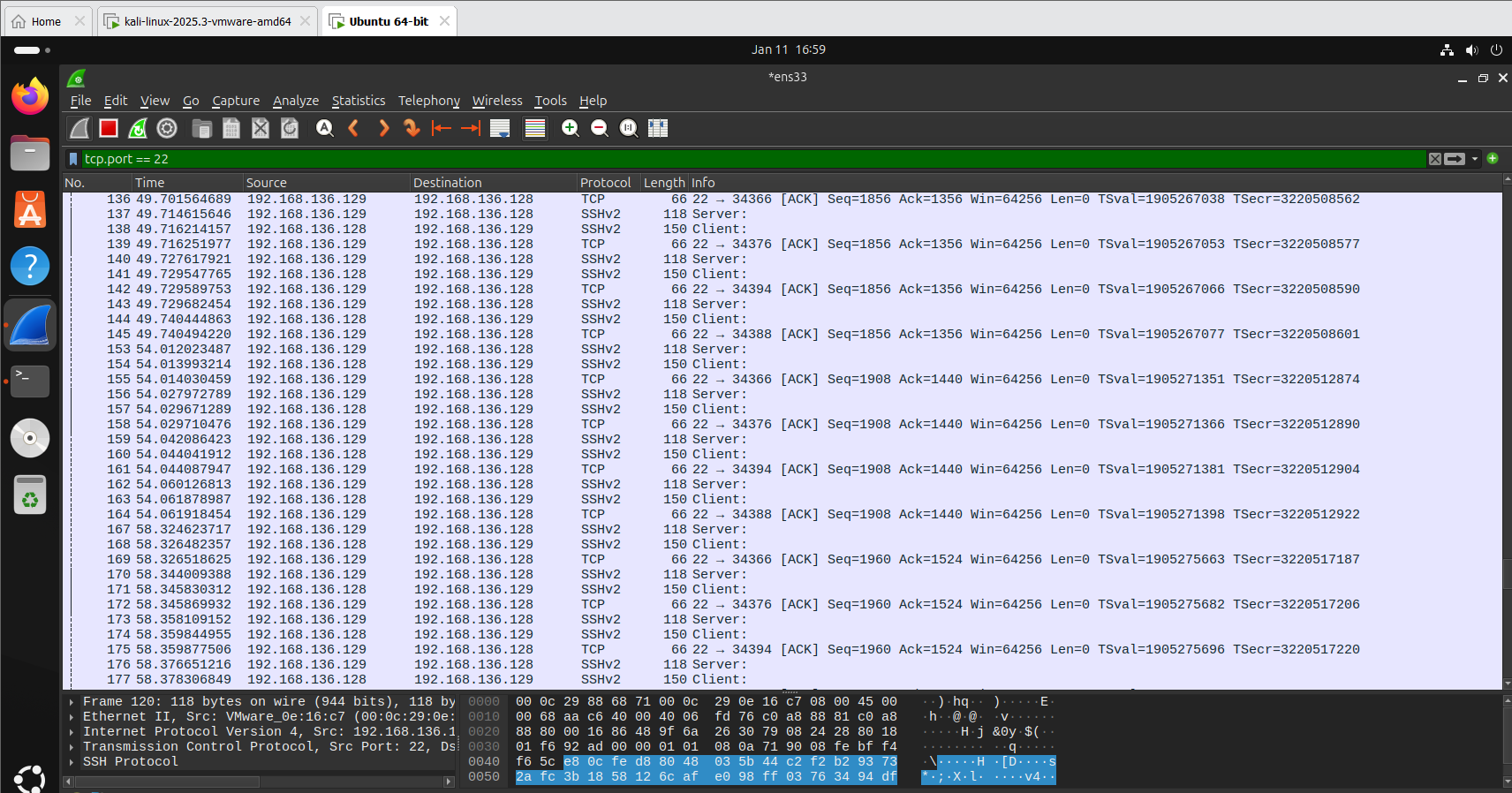The width and height of the screenshot is (1512, 793).
Task: Open the Jan 11 16:59 clock menu
Action: tap(788, 49)
